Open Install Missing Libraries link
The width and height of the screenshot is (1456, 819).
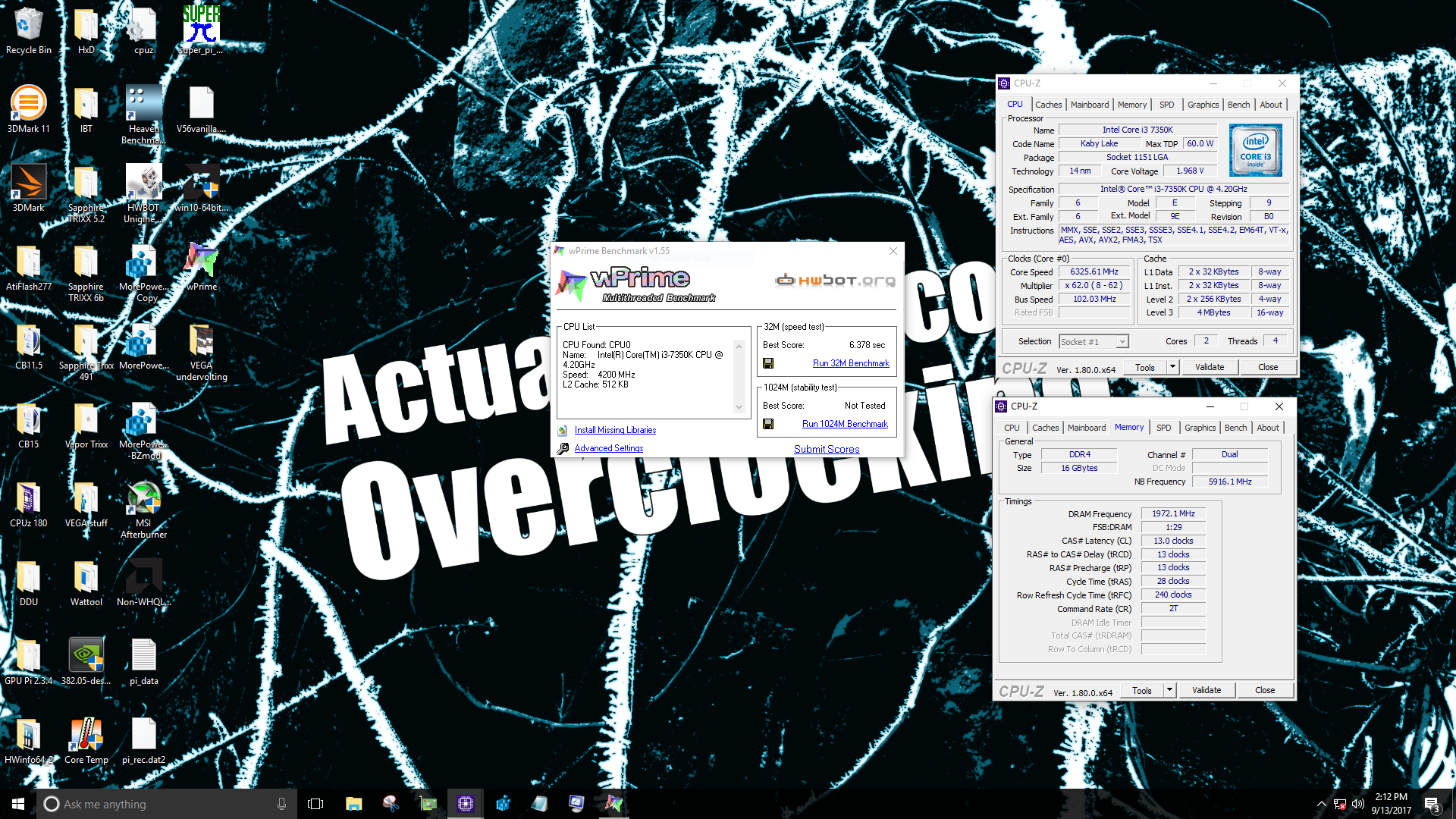tap(615, 430)
